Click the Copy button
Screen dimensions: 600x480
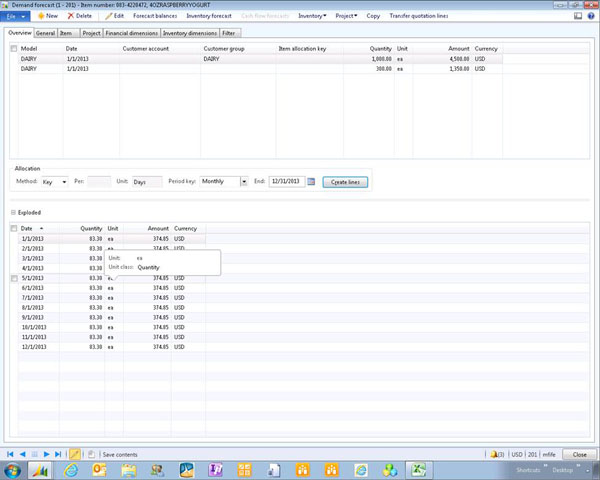point(373,16)
